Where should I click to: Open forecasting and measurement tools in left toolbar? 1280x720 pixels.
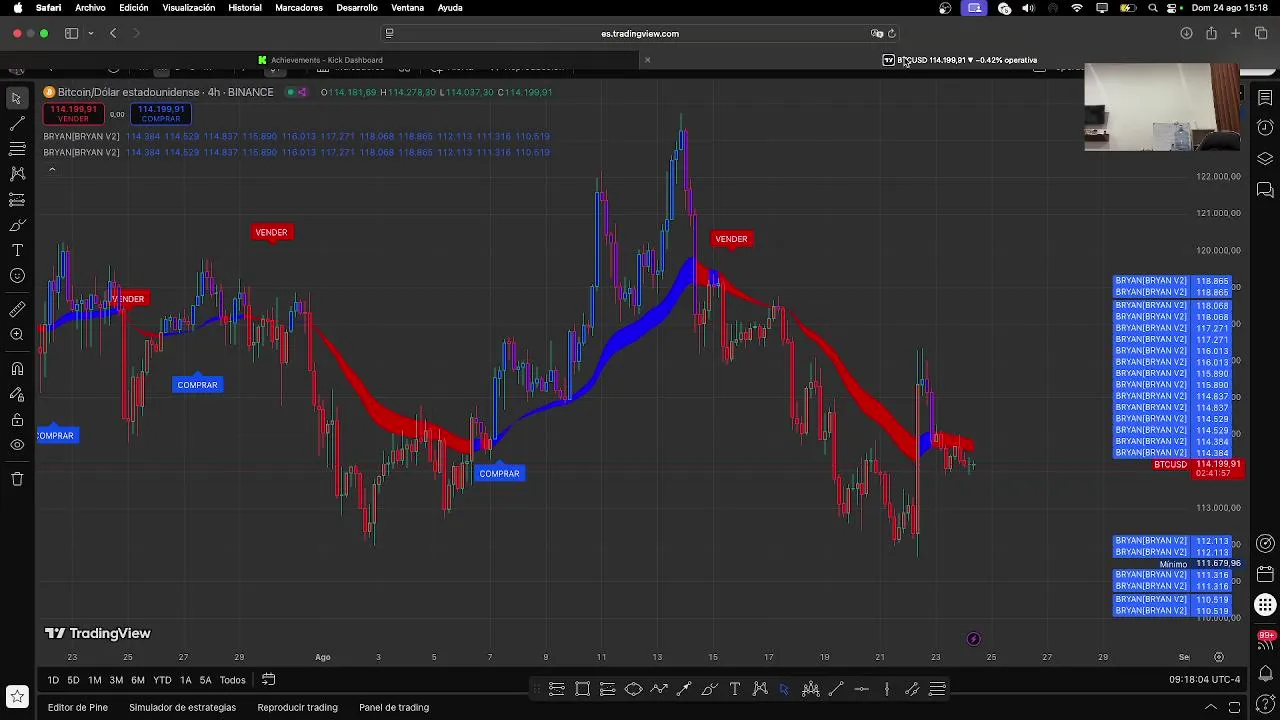17,200
